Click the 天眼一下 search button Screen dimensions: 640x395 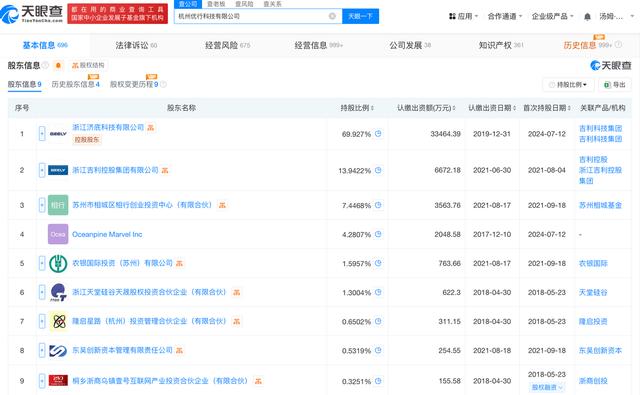pos(360,16)
